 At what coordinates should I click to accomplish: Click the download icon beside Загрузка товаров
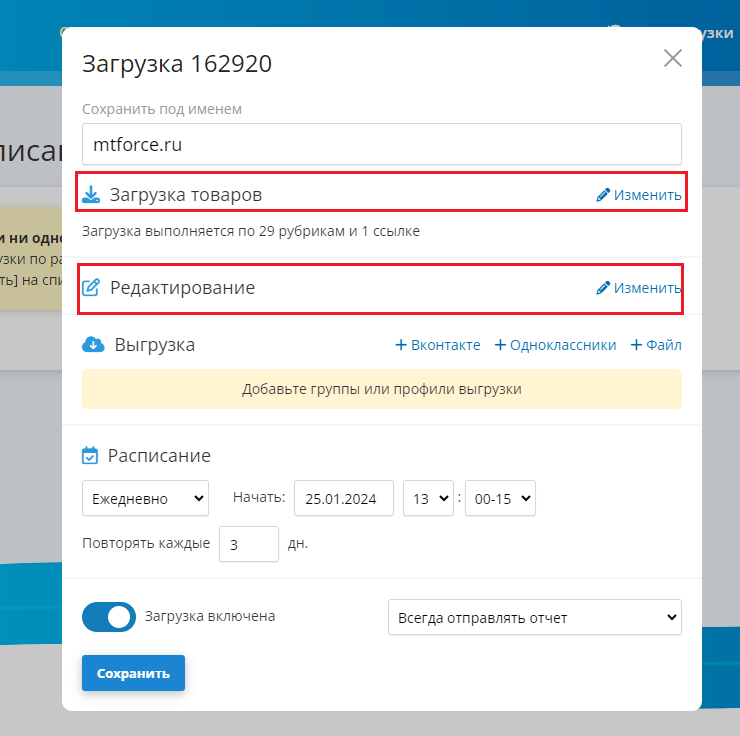point(91,194)
